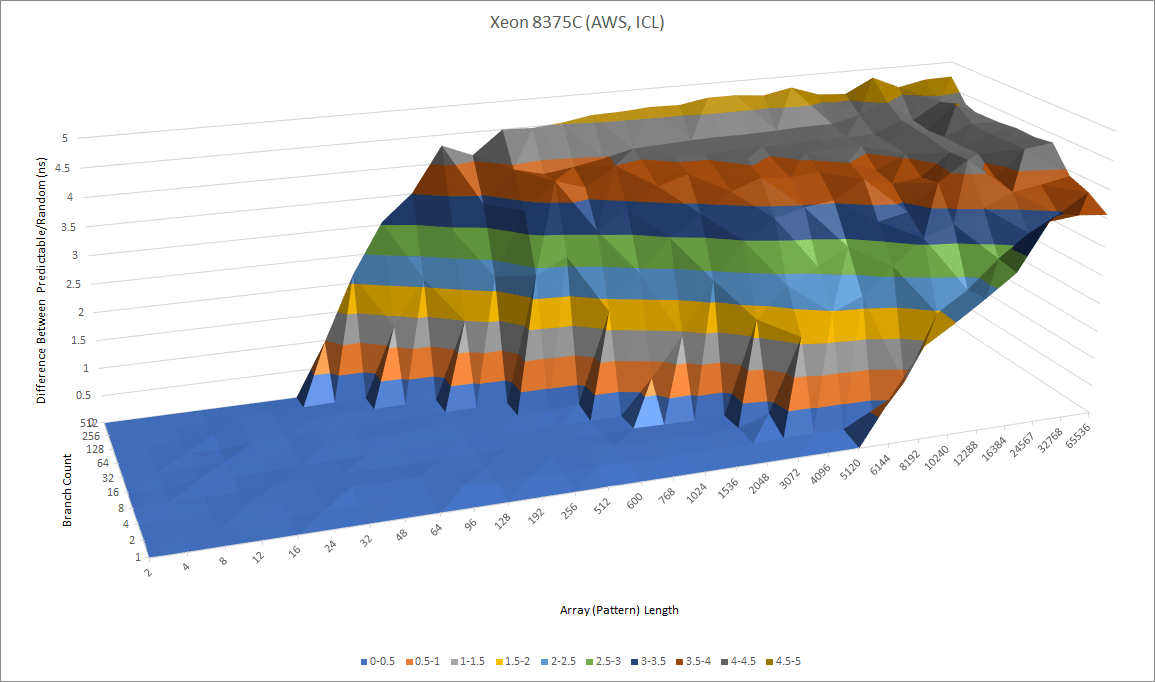Select the 2.5-3 legend label
Image resolution: width=1155 pixels, height=682 pixels.
608,661
